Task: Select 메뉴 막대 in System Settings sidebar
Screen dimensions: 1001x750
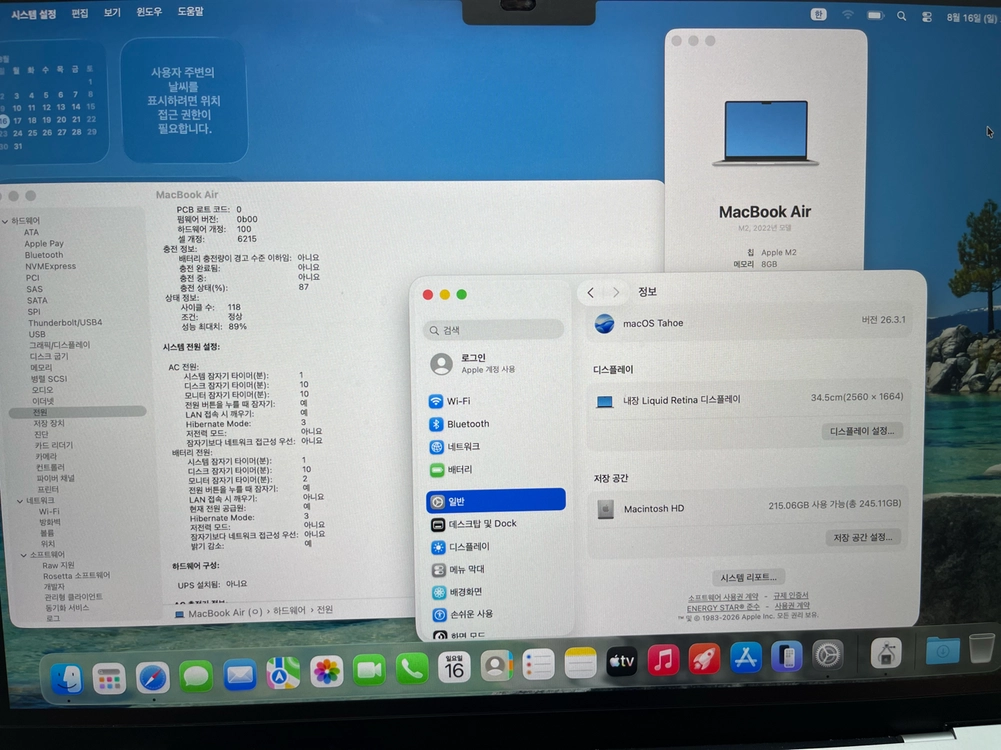Action: pyautogui.click(x=495, y=569)
